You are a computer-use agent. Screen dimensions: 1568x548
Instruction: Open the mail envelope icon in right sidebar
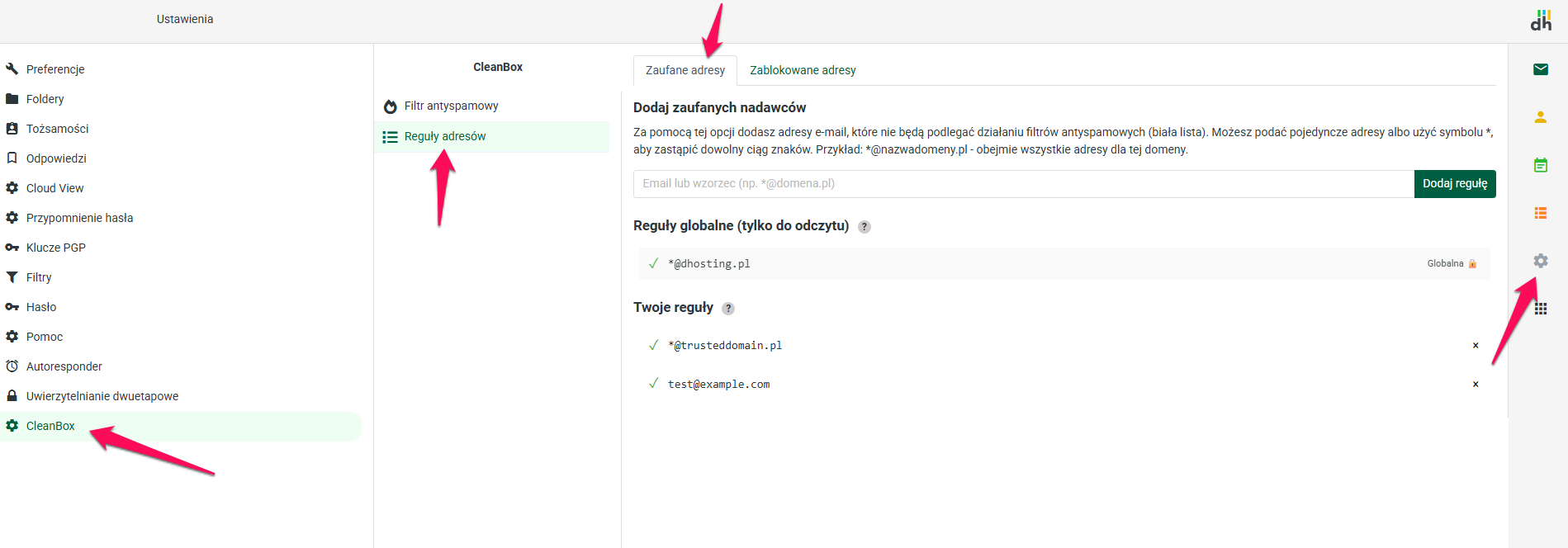(x=1540, y=69)
